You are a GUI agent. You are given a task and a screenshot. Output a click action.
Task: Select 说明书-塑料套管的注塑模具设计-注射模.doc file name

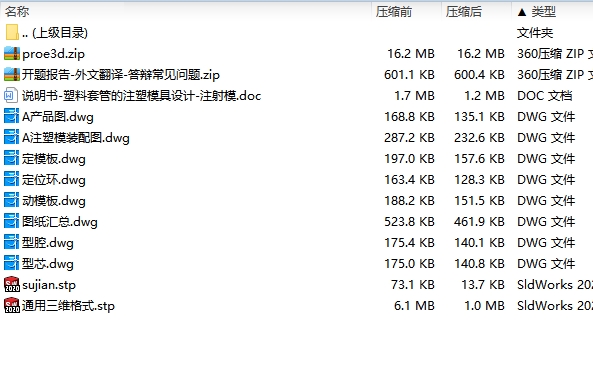141,96
